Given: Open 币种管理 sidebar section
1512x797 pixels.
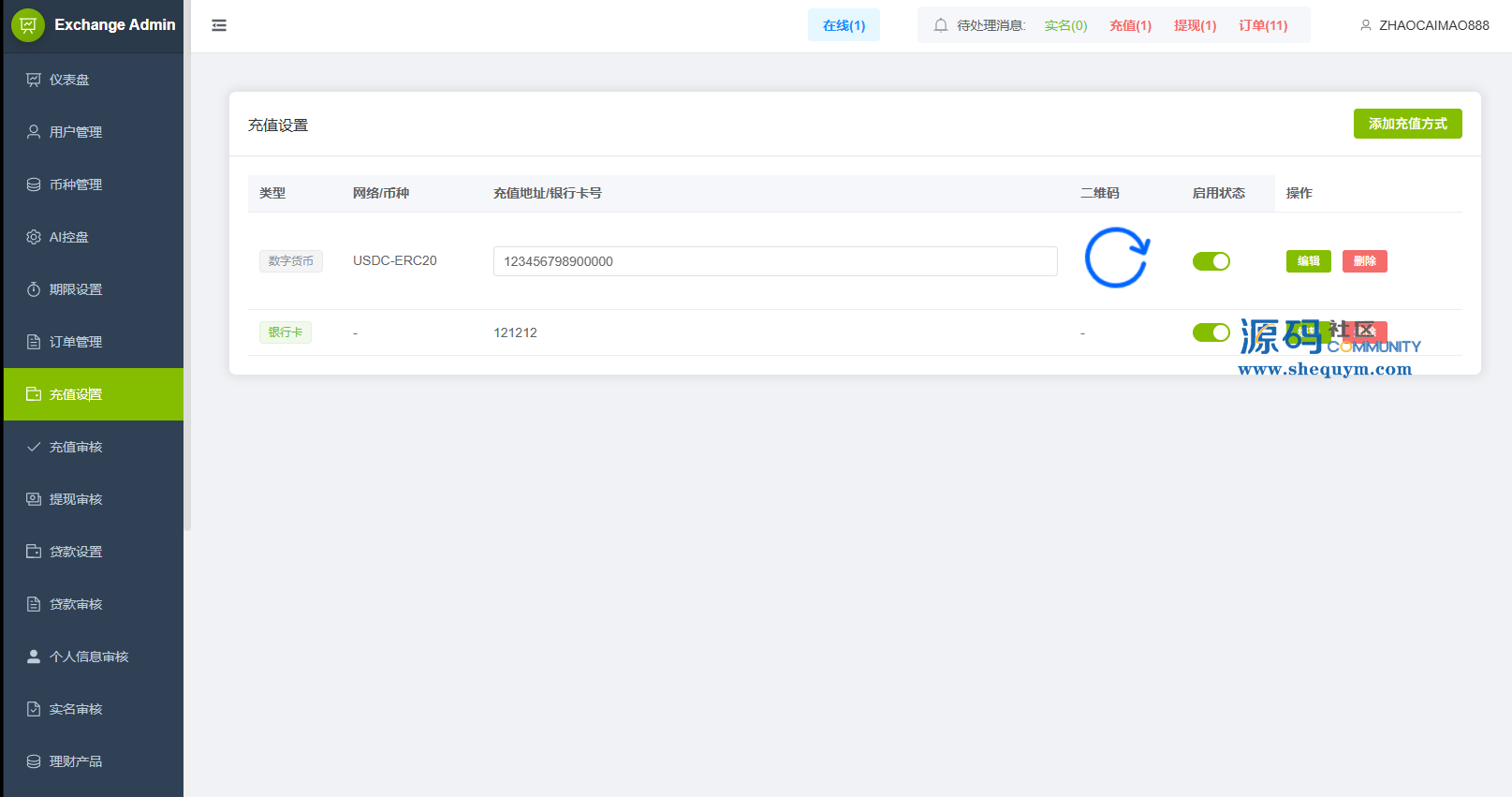Looking at the screenshot, I should pos(76,184).
